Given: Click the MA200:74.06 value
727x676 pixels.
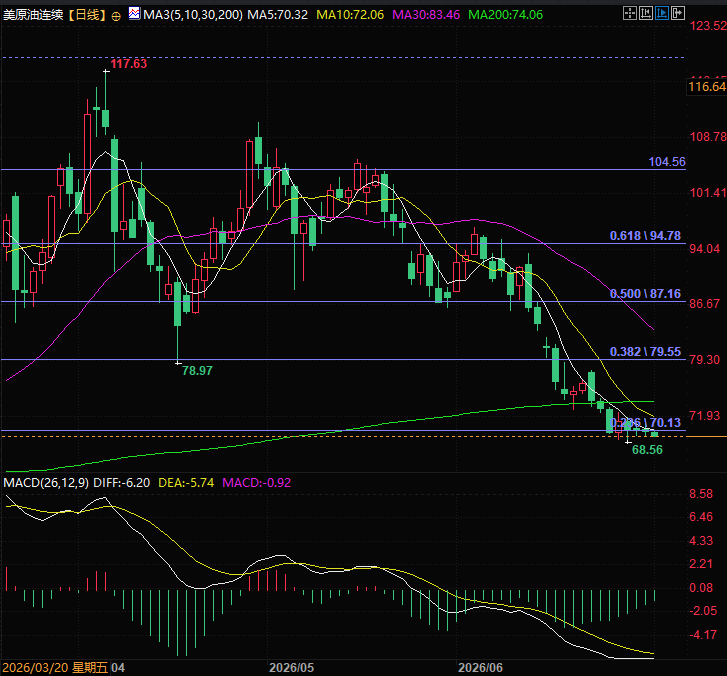Looking at the screenshot, I should [x=505, y=15].
